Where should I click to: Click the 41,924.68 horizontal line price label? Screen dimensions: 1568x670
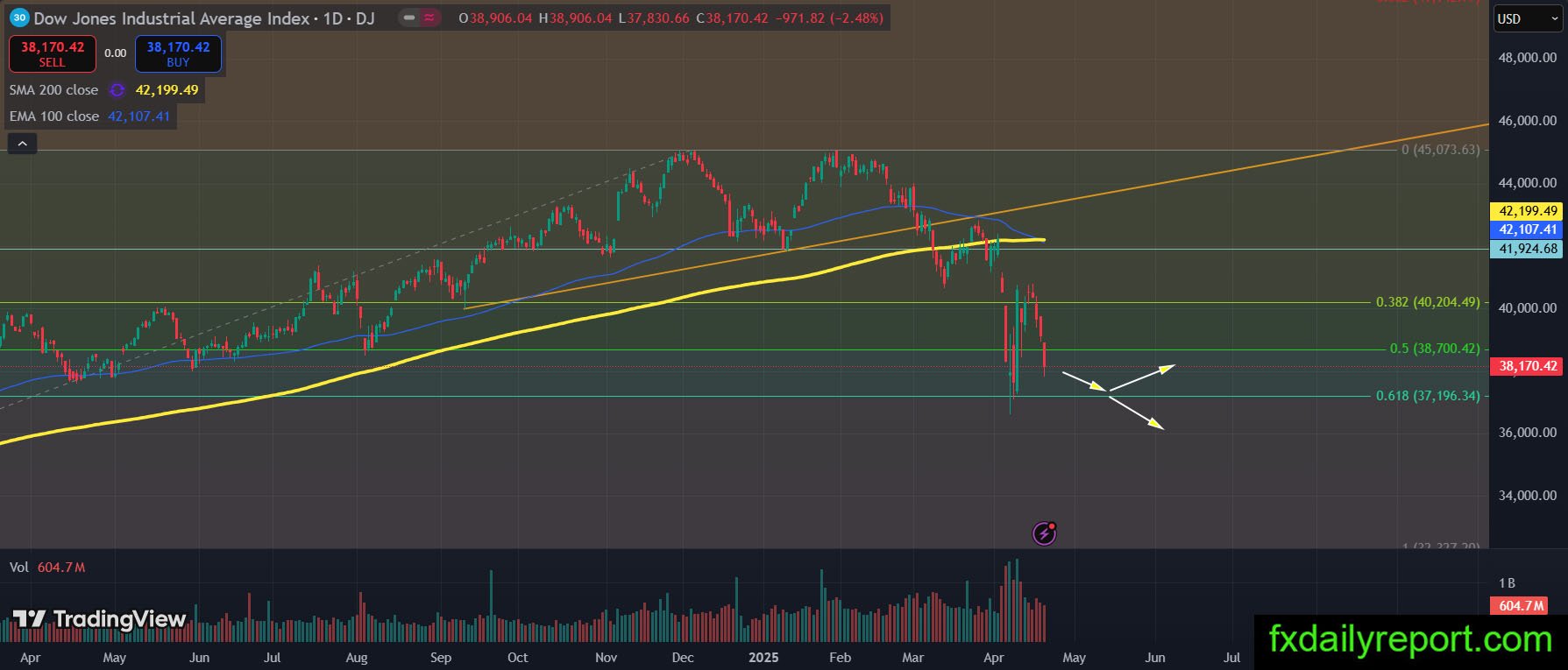pyautogui.click(x=1528, y=249)
